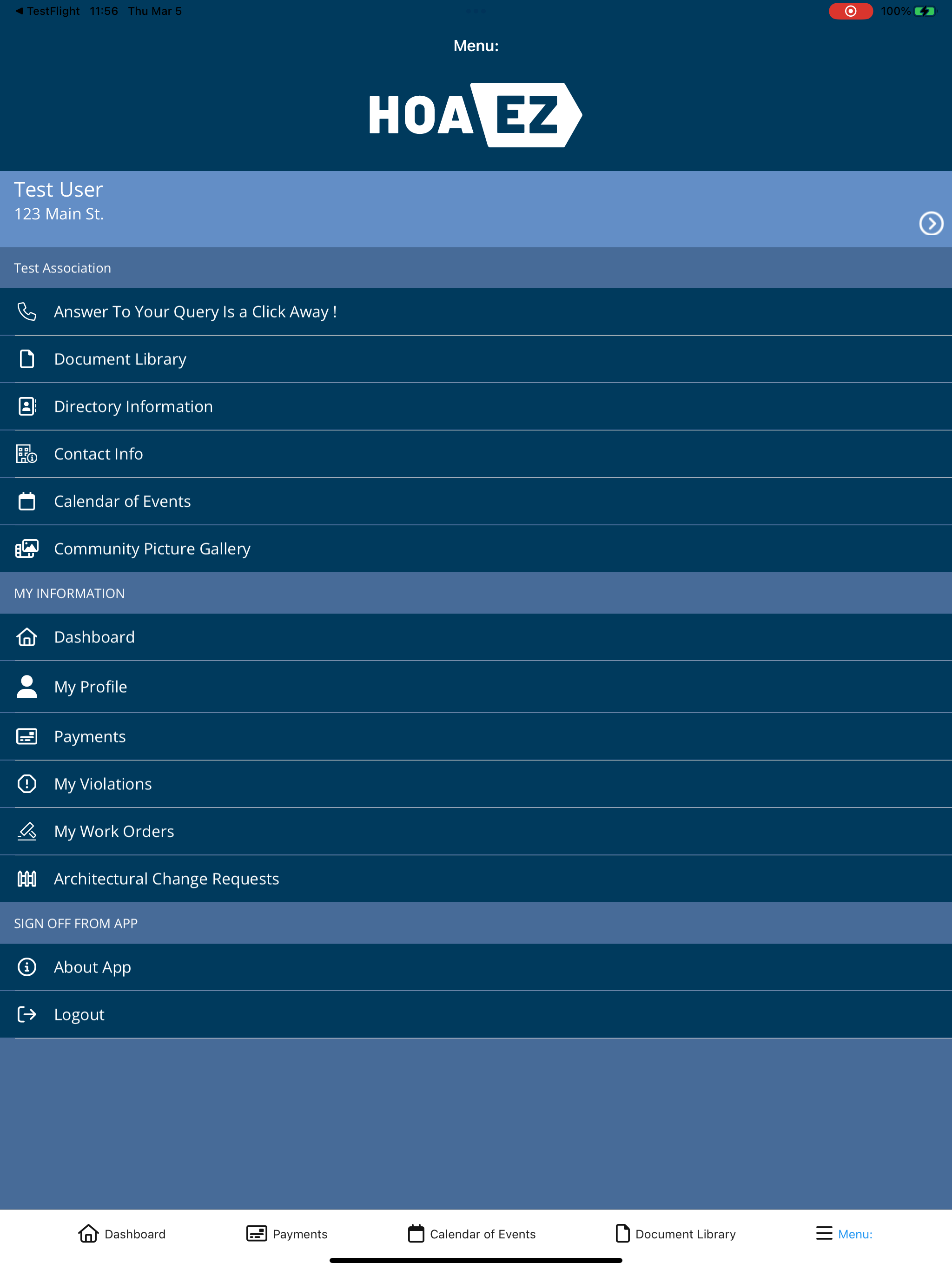Return to TestFlight via the back link
The width and height of the screenshot is (952, 1270).
[48, 11]
